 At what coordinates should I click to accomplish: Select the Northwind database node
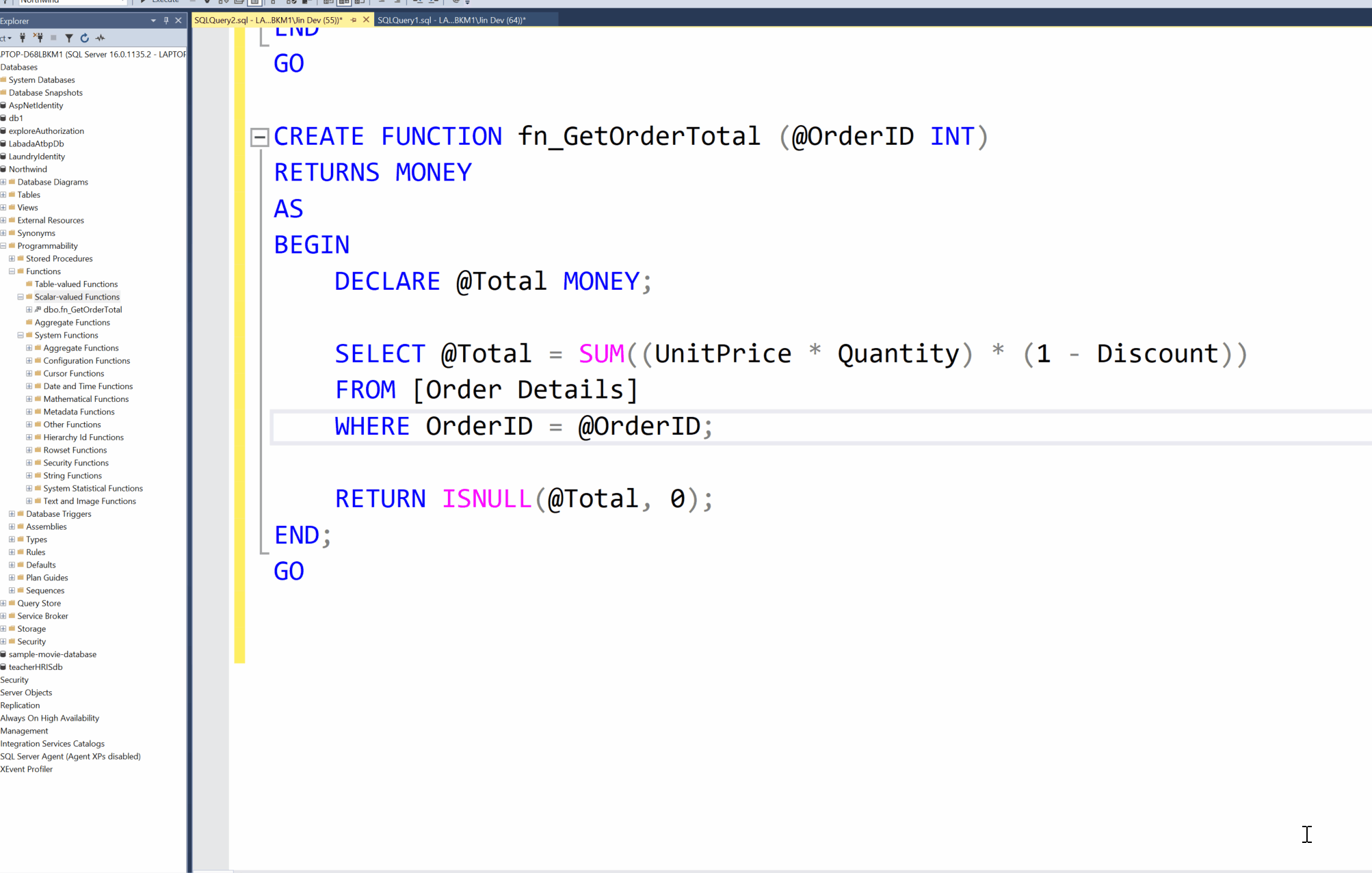[28, 170]
